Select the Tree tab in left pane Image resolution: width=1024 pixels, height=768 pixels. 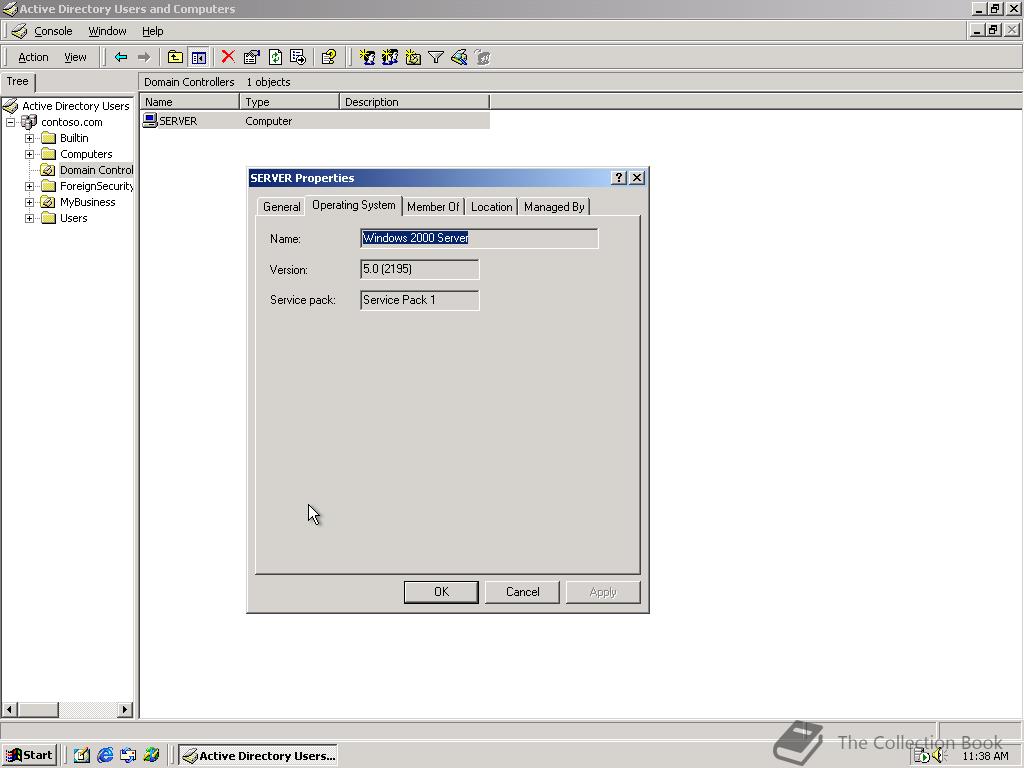(x=18, y=82)
